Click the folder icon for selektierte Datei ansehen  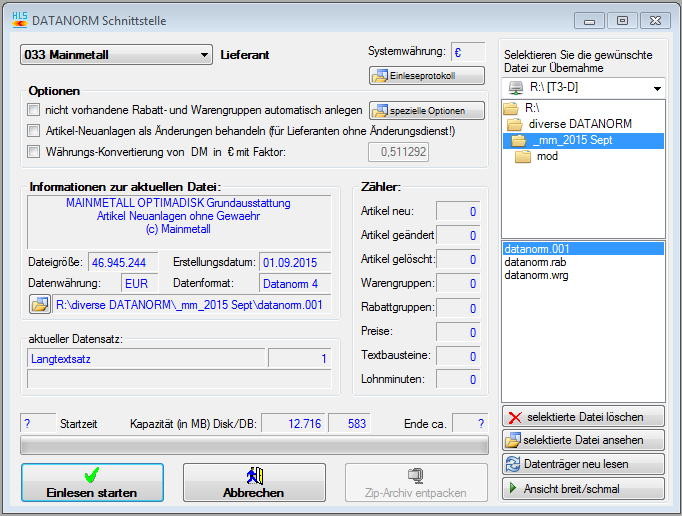pos(514,441)
